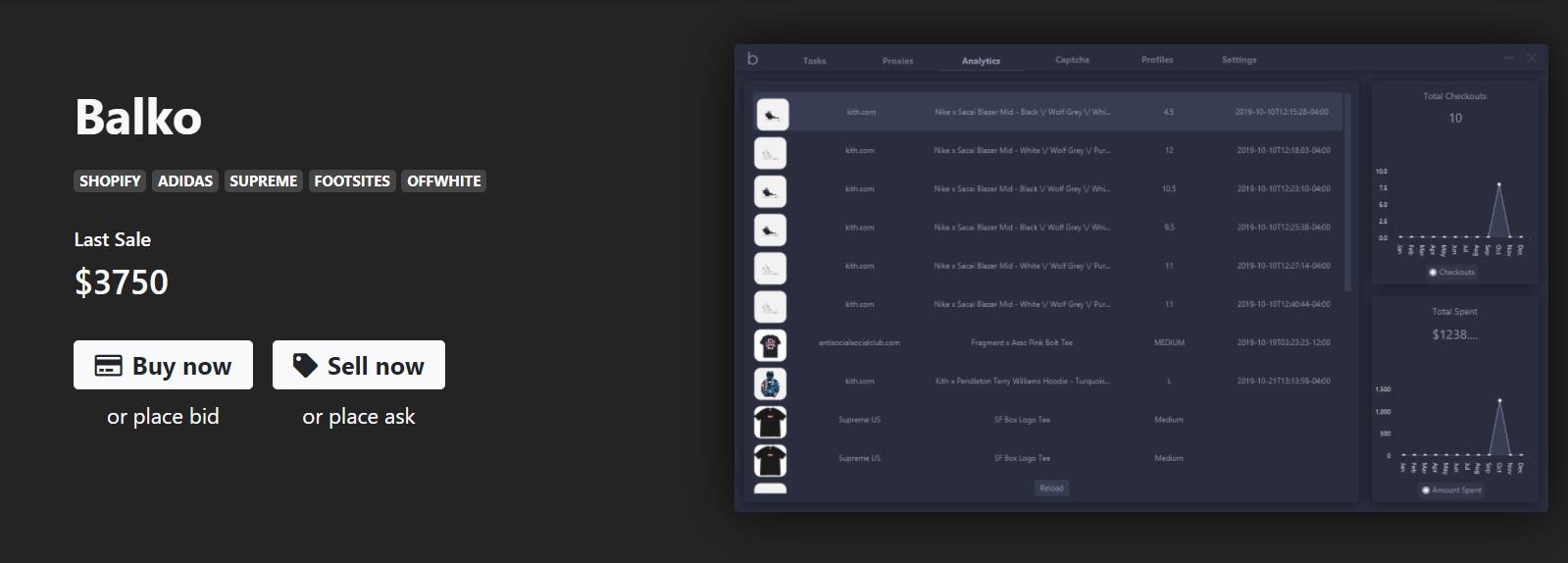Click the credit card icon in Buy now
The image size is (1568, 563).
pyautogui.click(x=108, y=366)
